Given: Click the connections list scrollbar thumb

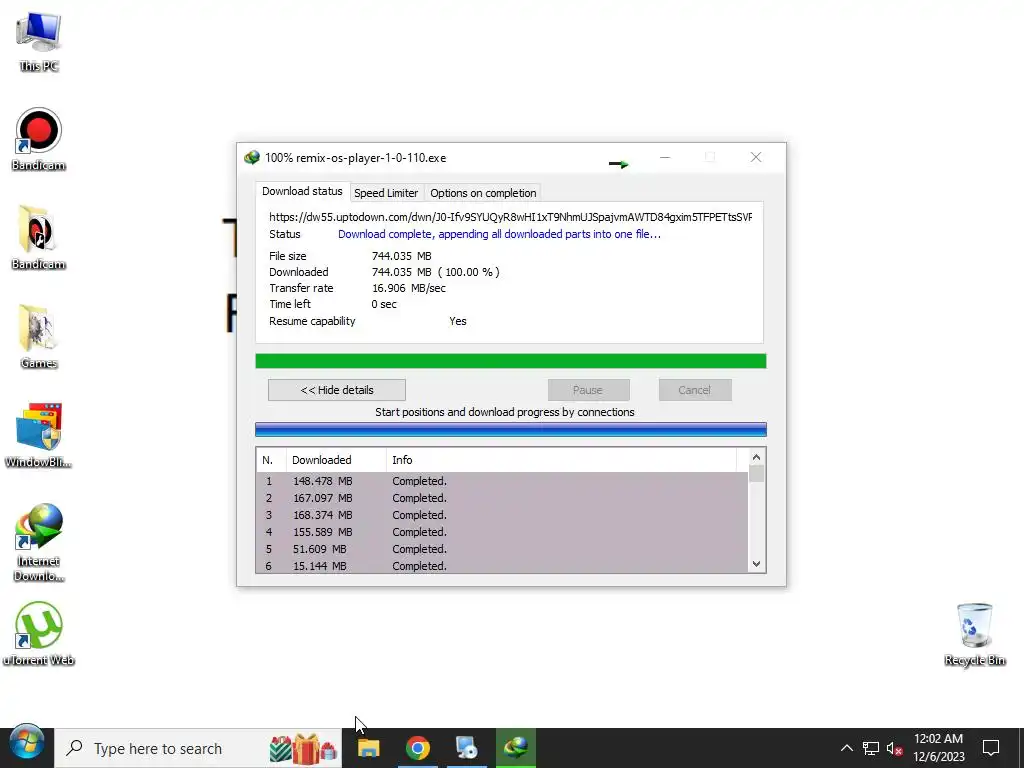Looking at the screenshot, I should click(756, 473).
